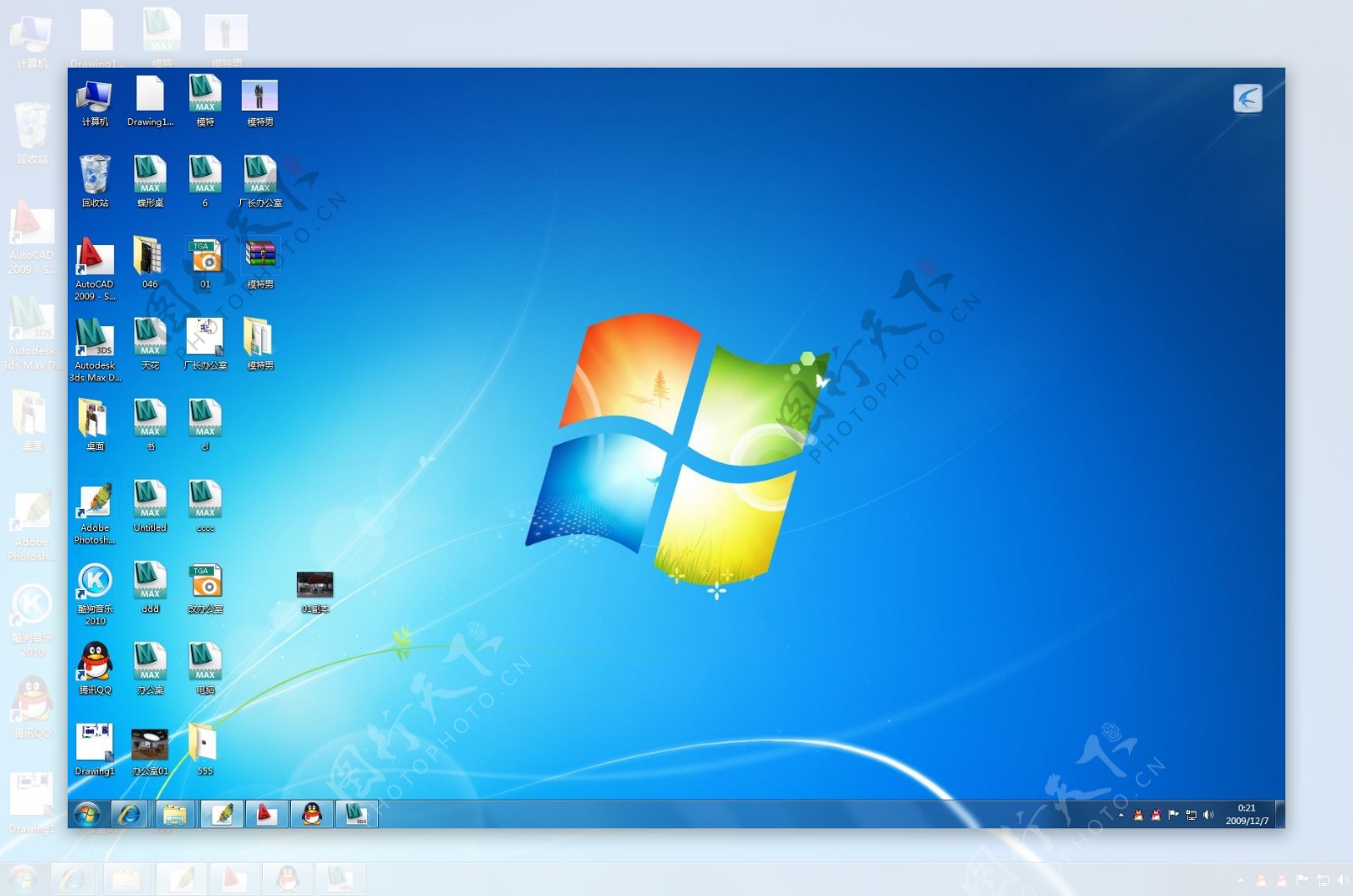Switch to 3ds Max in the taskbar
Viewport: 1353px width, 896px height.
pos(357,814)
